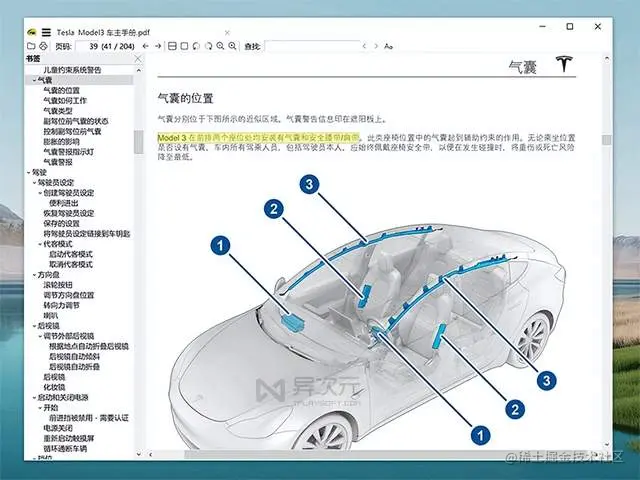
Task: Open bookmark 重新启动触摸屏
Action: (69, 438)
